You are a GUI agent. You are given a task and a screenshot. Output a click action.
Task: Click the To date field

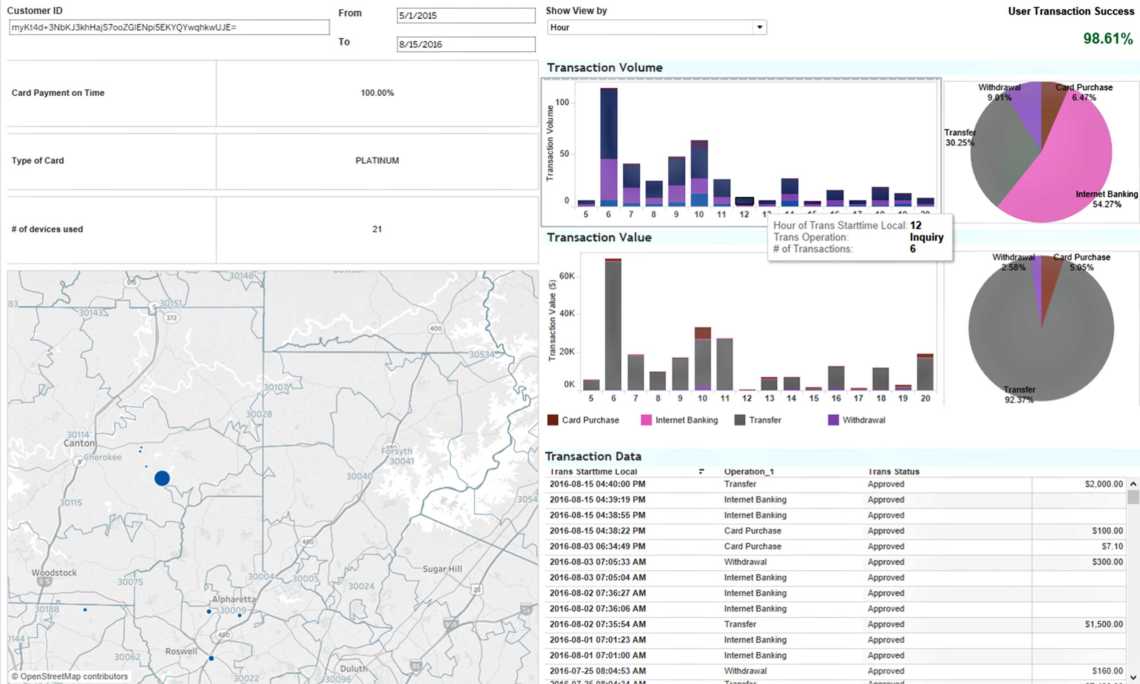click(x=465, y=45)
